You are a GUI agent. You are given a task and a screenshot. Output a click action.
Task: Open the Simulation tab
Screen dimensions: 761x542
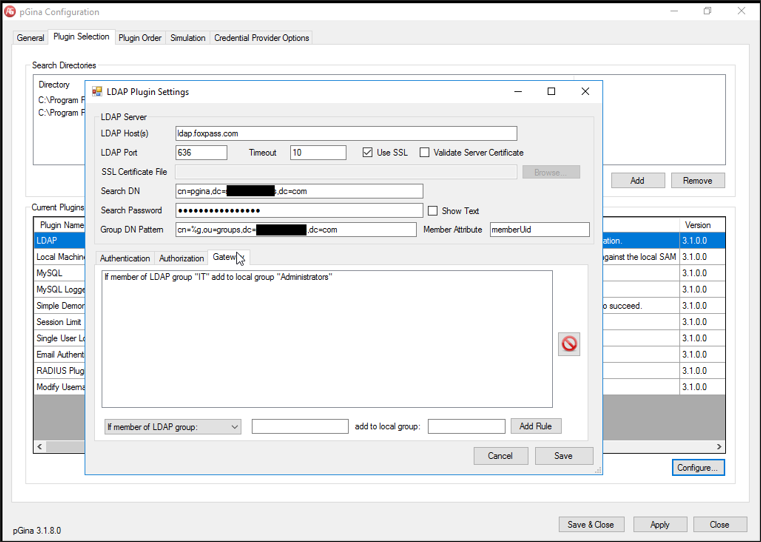pos(187,38)
